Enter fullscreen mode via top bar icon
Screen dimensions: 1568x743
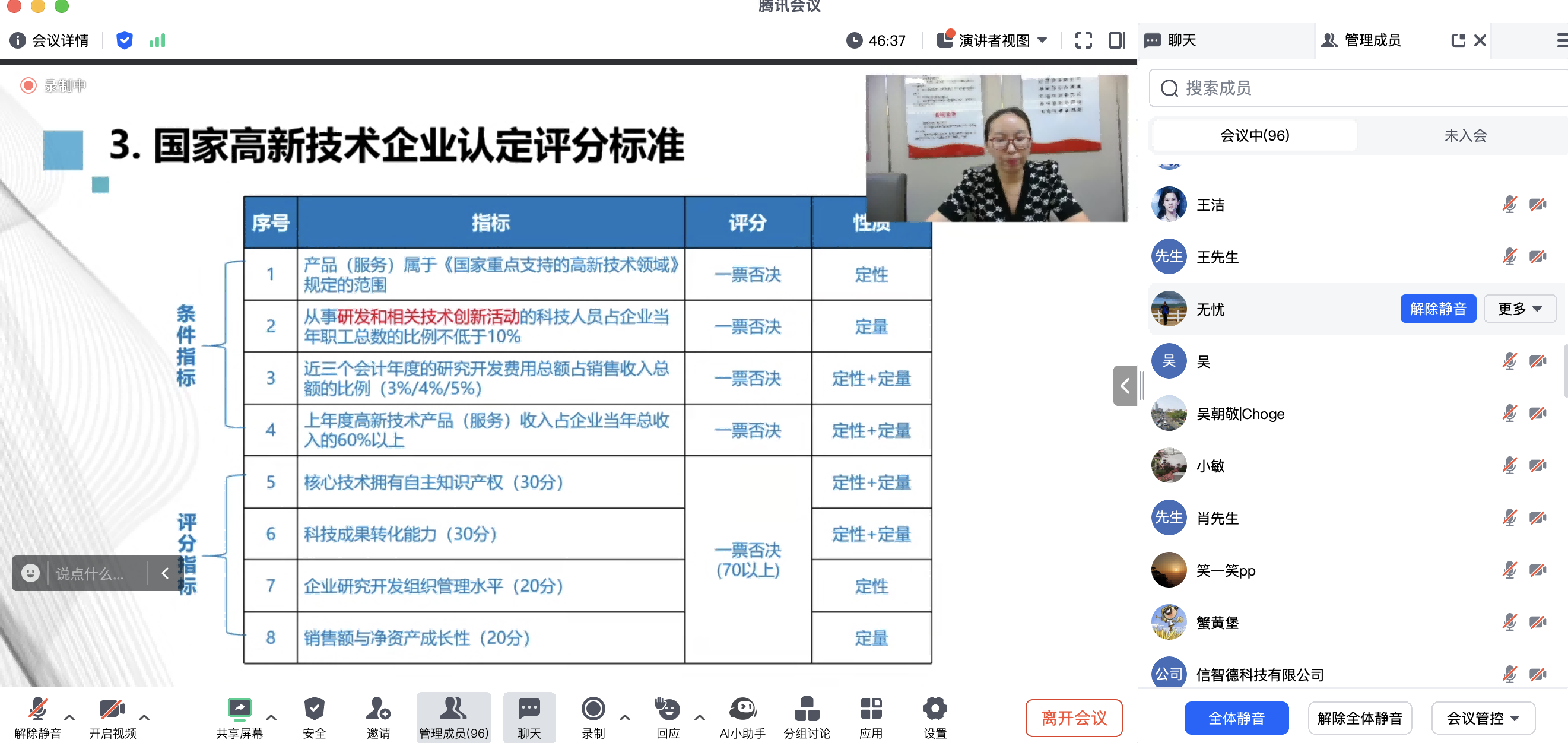tap(1084, 41)
